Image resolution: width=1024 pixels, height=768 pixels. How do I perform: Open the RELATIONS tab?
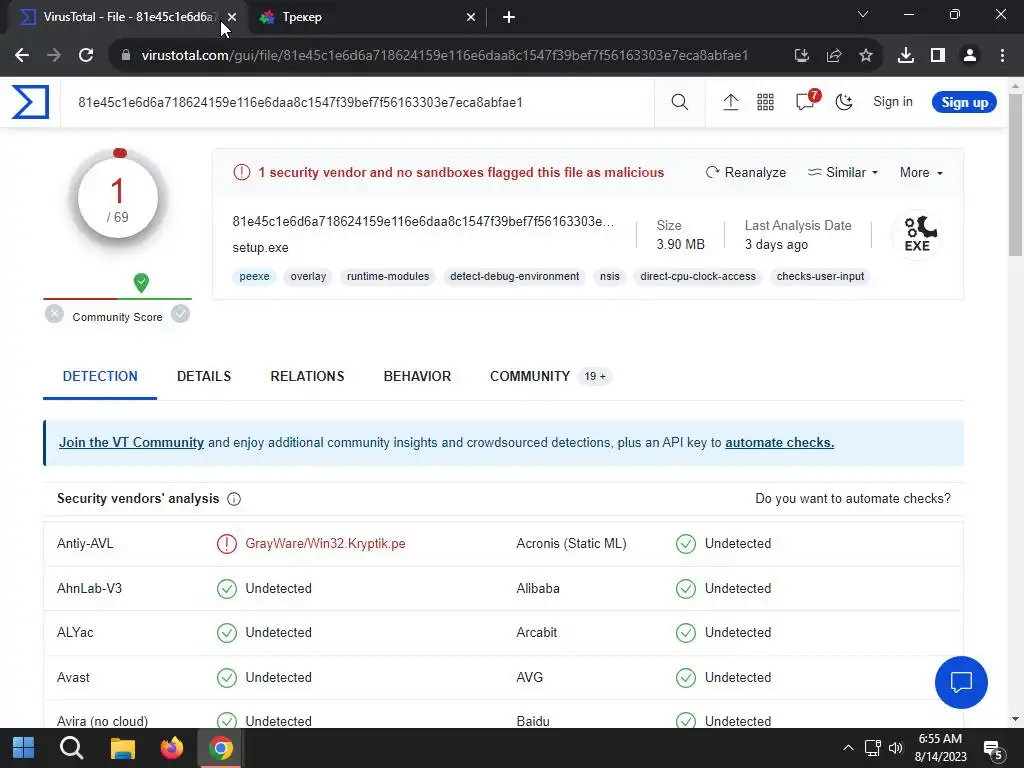click(x=307, y=376)
